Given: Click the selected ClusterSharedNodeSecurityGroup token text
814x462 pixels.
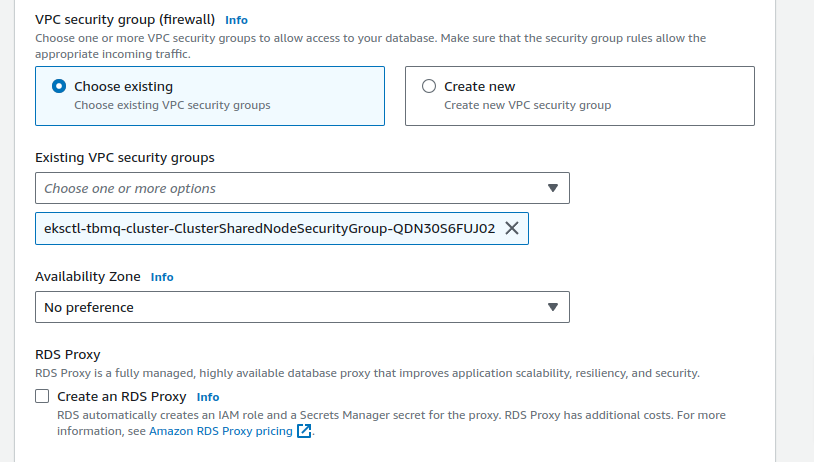Looking at the screenshot, I should [x=269, y=228].
